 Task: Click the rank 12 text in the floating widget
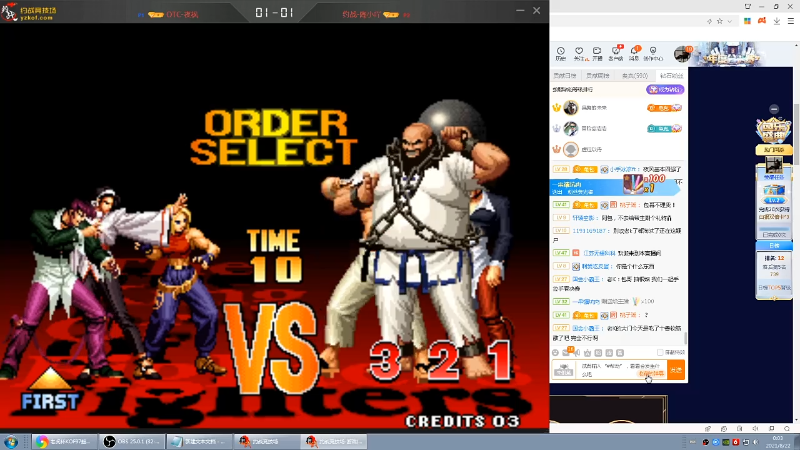point(774,259)
